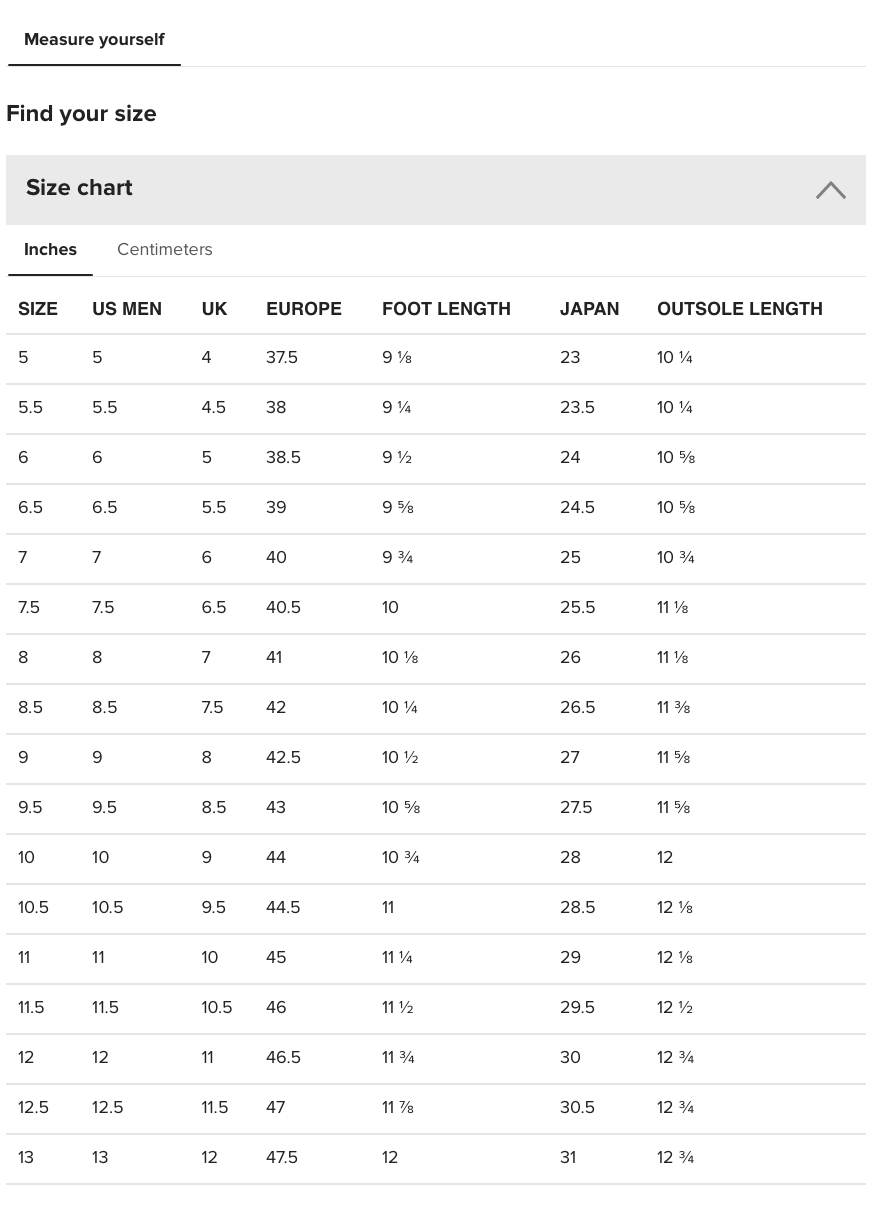Click 12.5 in the US MEN column
Viewport: 874px width, 1211px height.
107,1108
